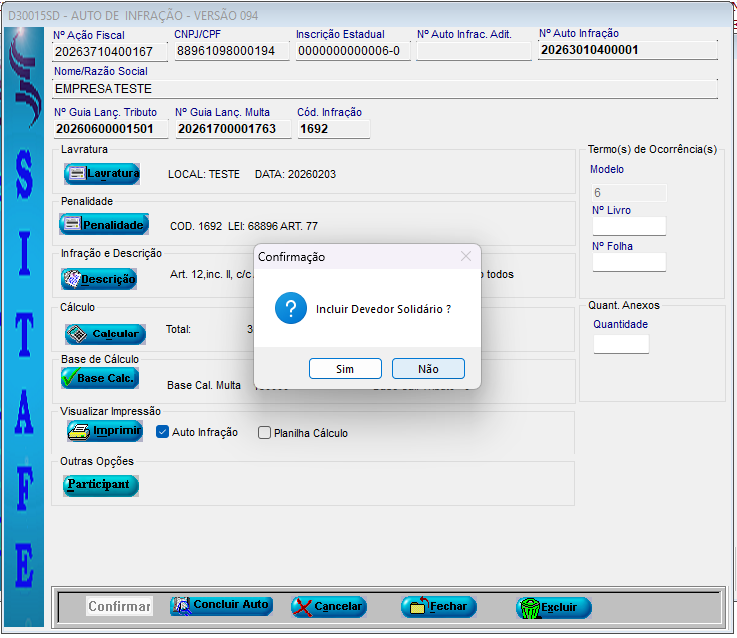Open the Participant button

[100, 485]
